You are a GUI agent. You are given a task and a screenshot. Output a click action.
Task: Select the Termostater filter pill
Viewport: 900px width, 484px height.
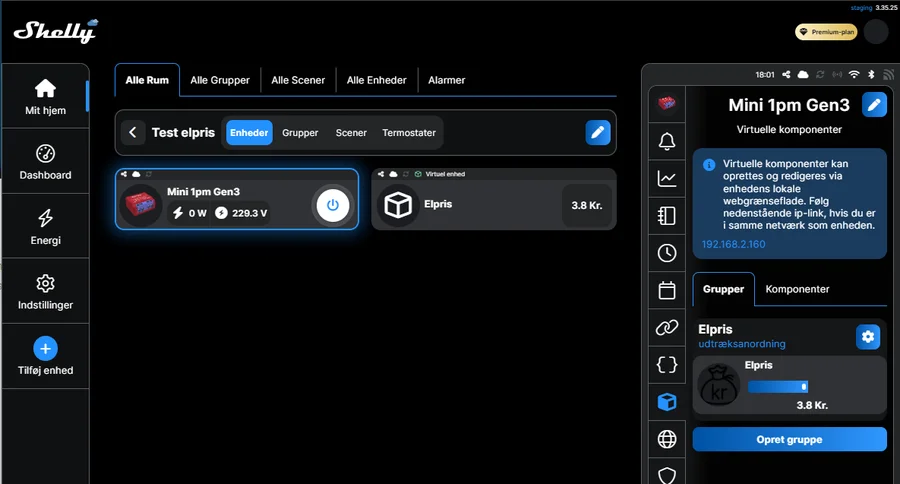click(x=409, y=133)
